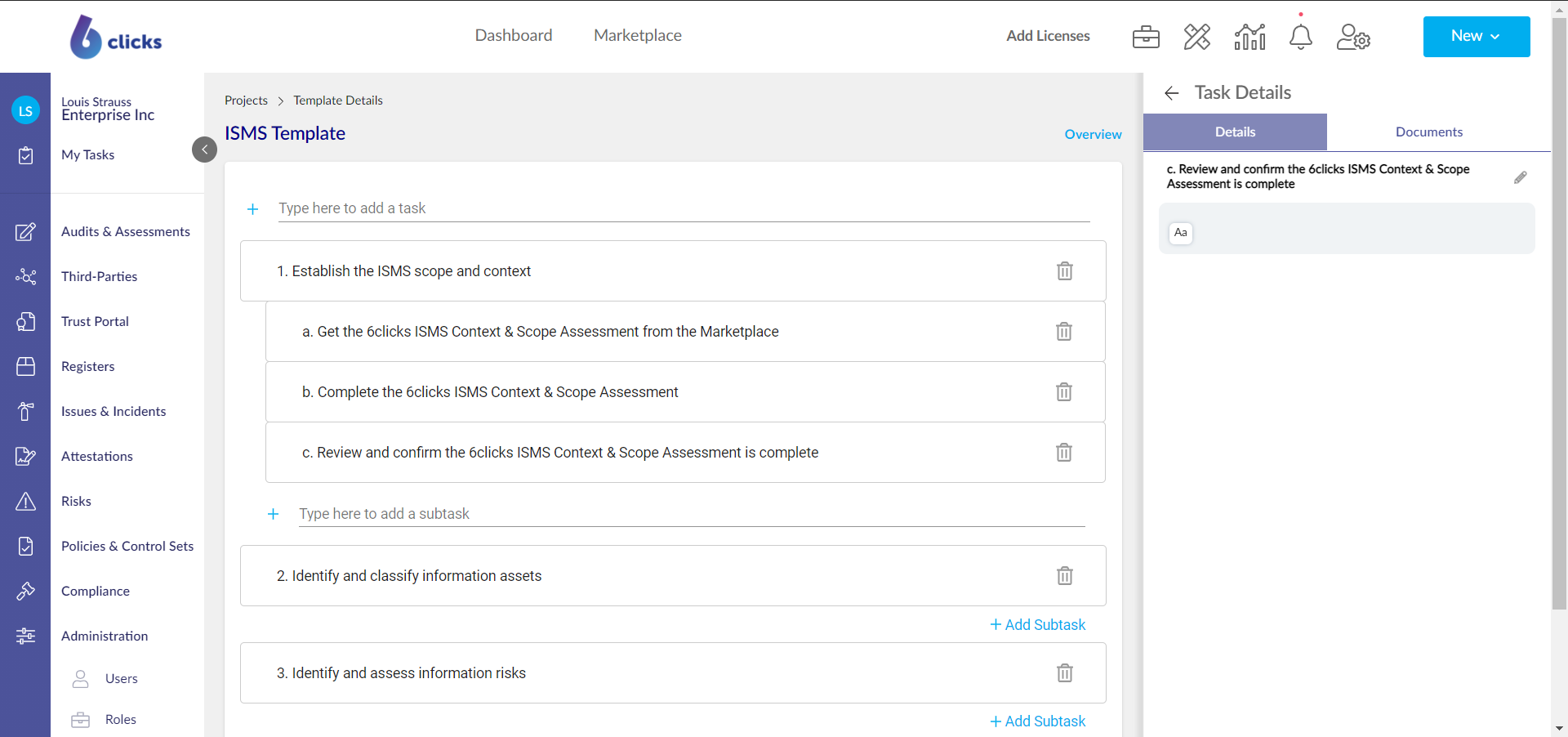
Task: Click Add Subtask under task 2
Action: click(x=1038, y=625)
